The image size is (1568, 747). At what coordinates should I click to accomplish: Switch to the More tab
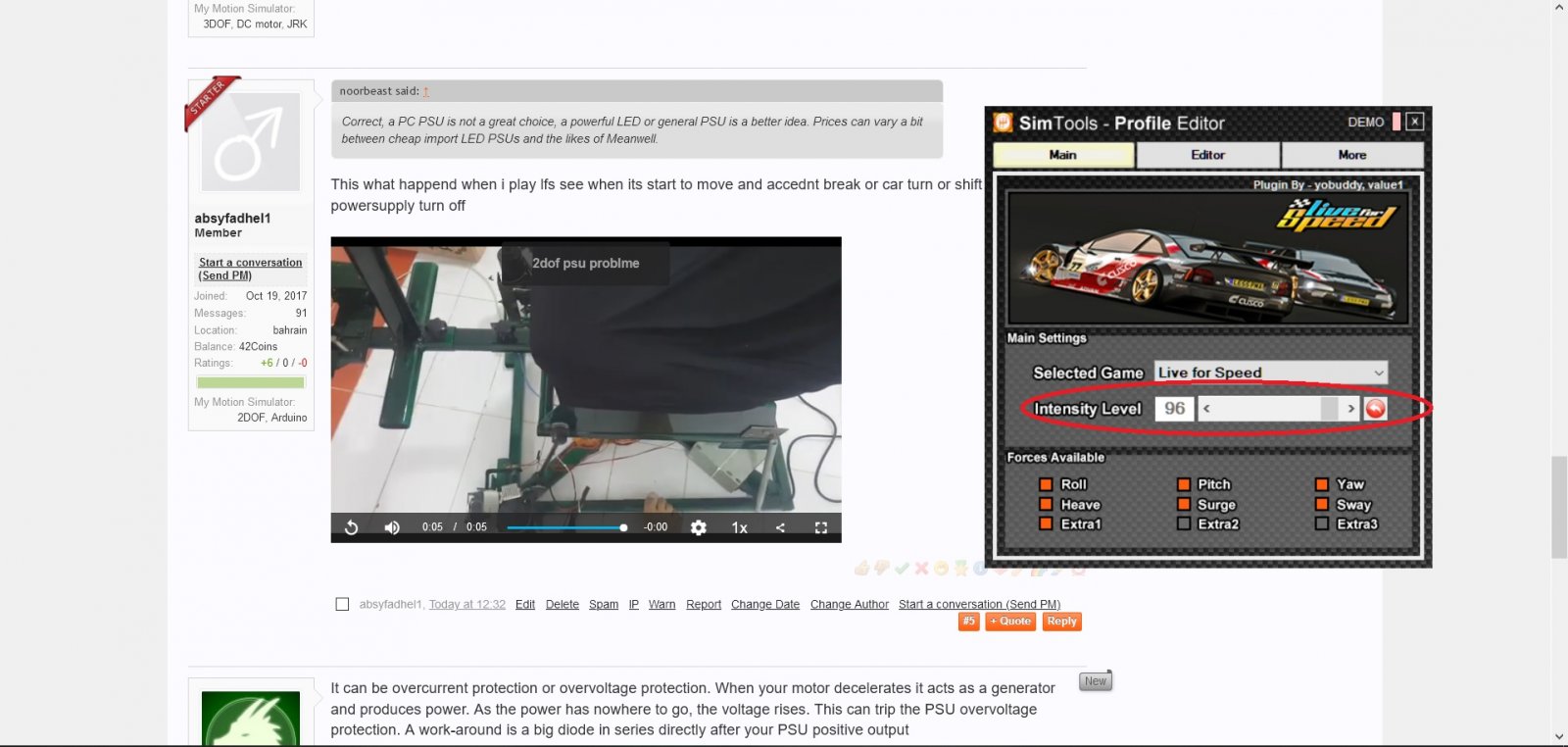click(1351, 155)
